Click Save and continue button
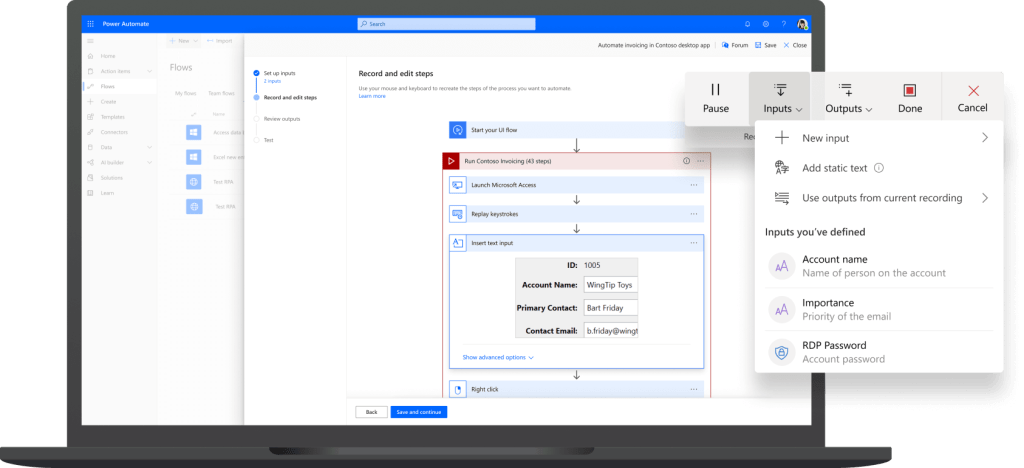Image resolution: width=1024 pixels, height=468 pixels. [x=419, y=412]
